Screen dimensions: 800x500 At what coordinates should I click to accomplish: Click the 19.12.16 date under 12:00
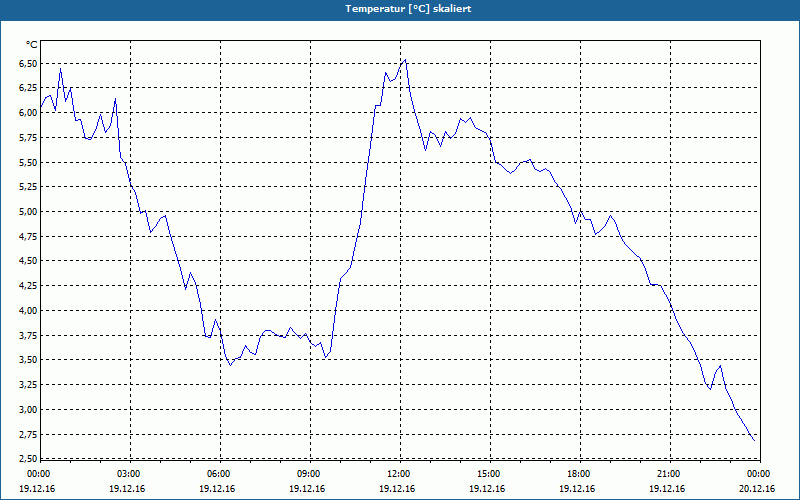397,489
